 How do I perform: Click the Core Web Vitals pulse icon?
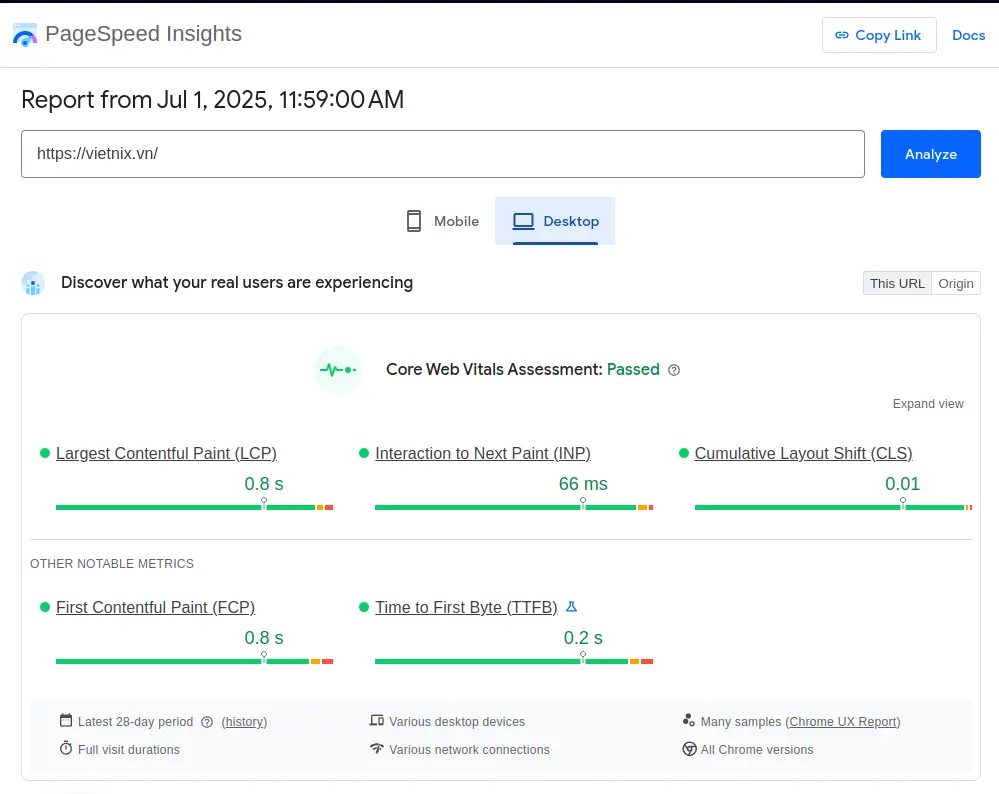337,370
